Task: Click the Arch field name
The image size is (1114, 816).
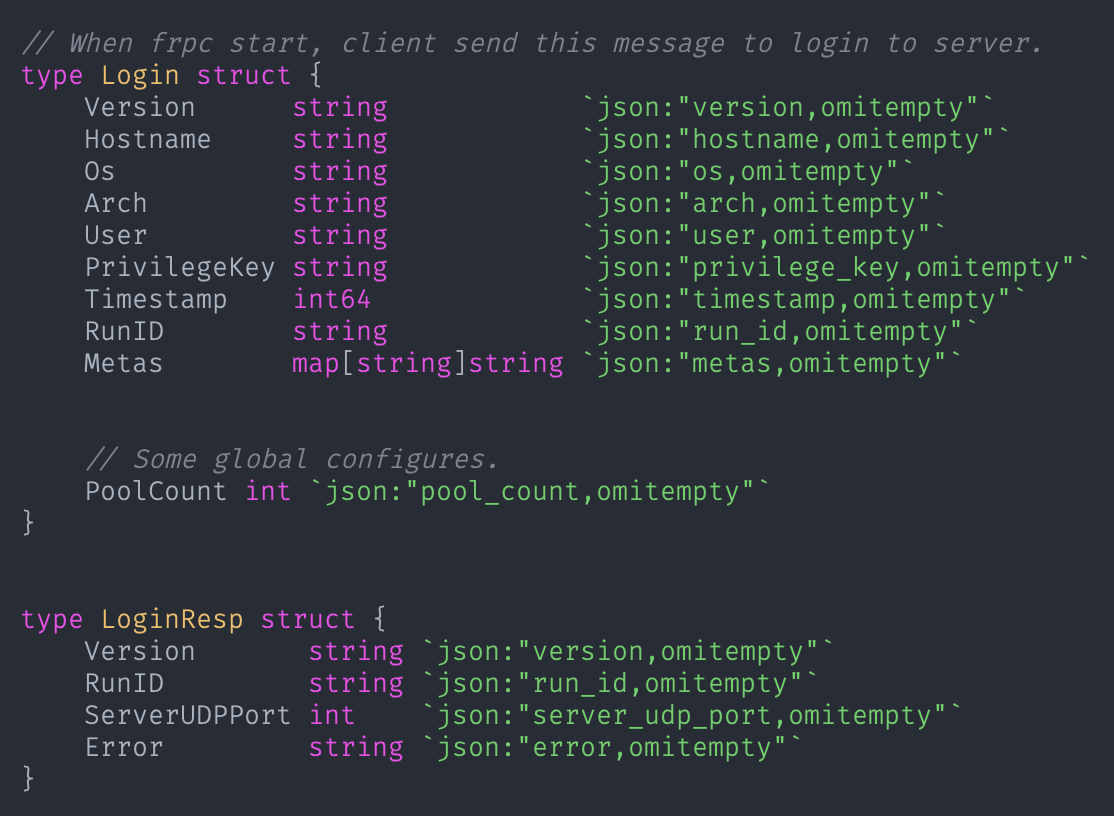Action: [116, 203]
